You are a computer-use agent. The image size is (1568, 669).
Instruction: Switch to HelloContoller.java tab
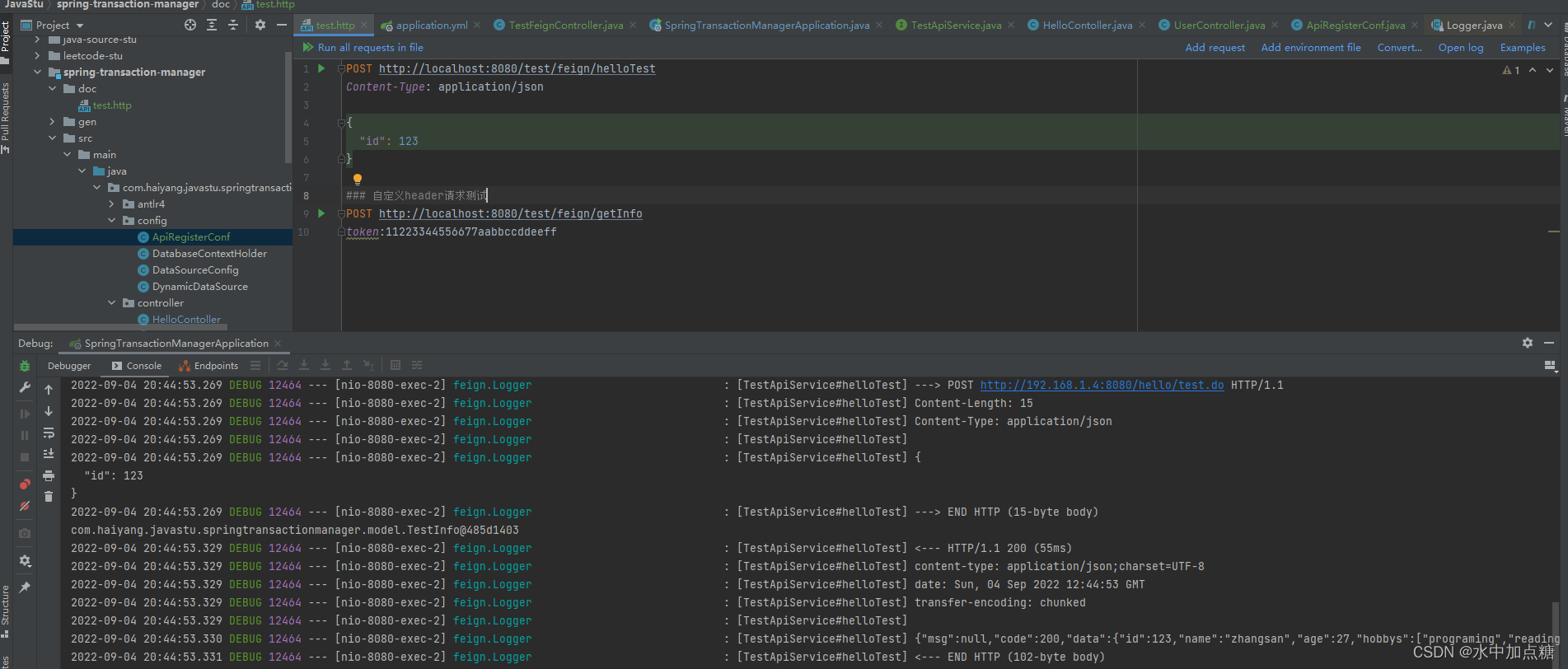point(1087,26)
